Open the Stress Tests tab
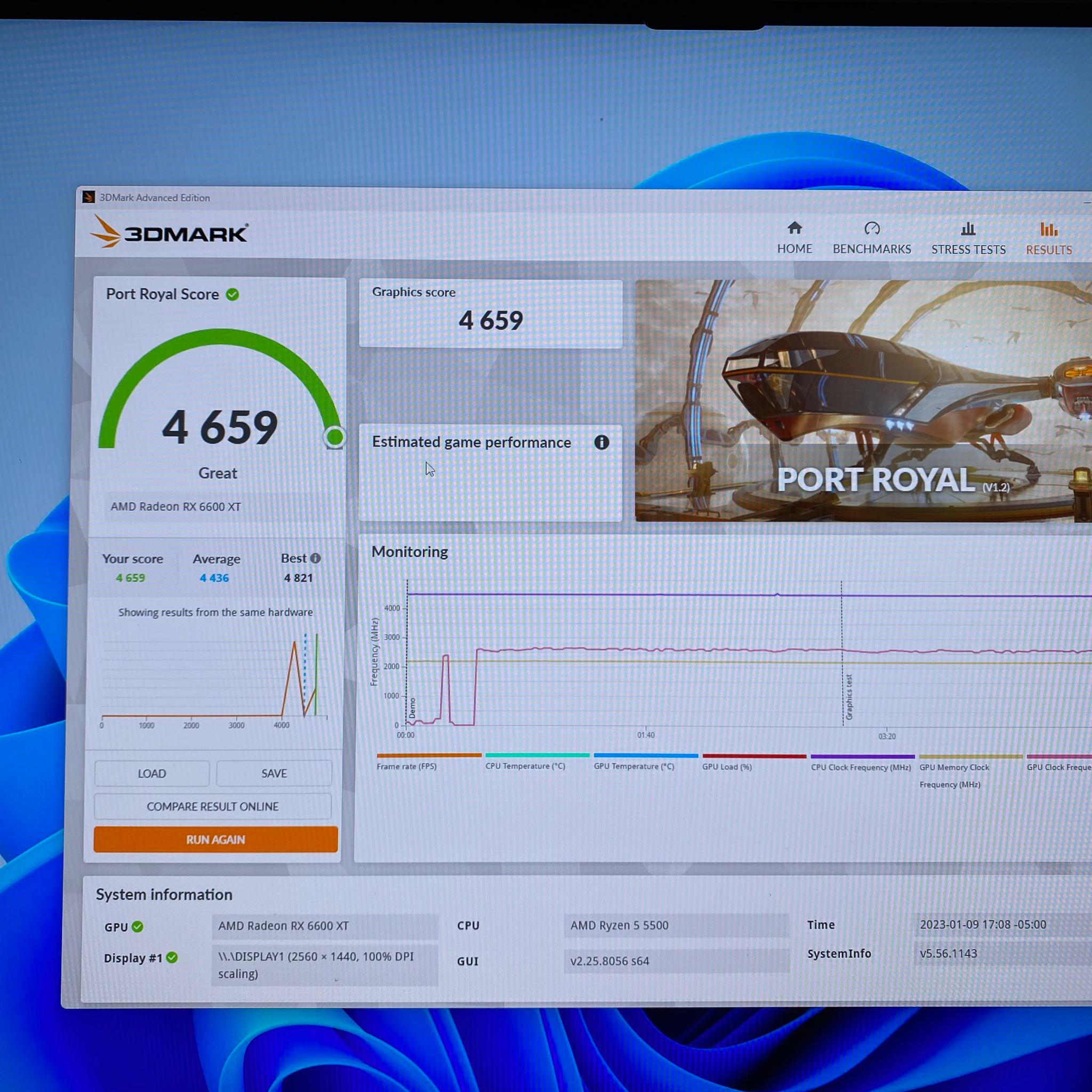The image size is (1092, 1092). [968, 238]
